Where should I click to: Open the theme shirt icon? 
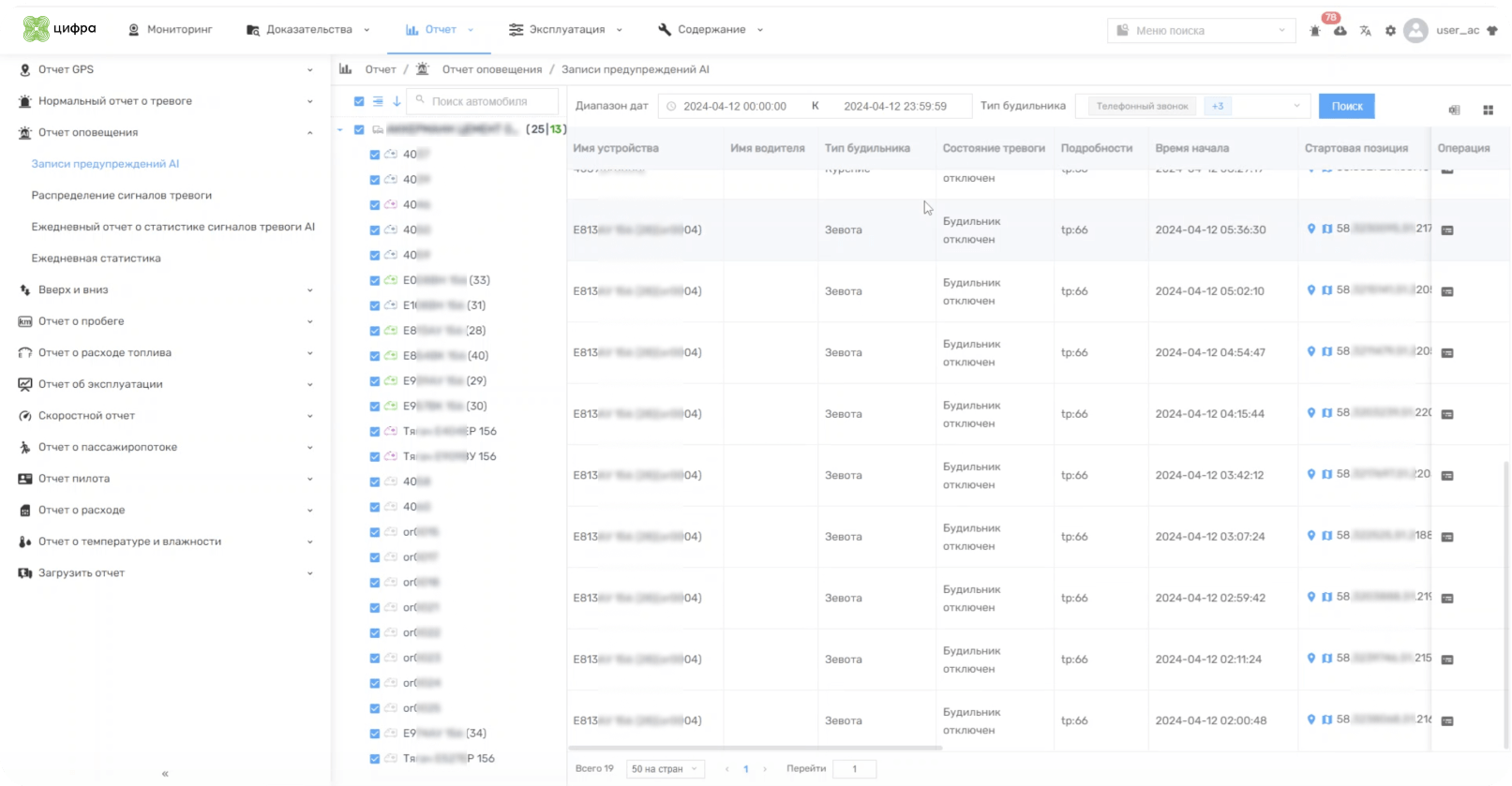point(1492,30)
